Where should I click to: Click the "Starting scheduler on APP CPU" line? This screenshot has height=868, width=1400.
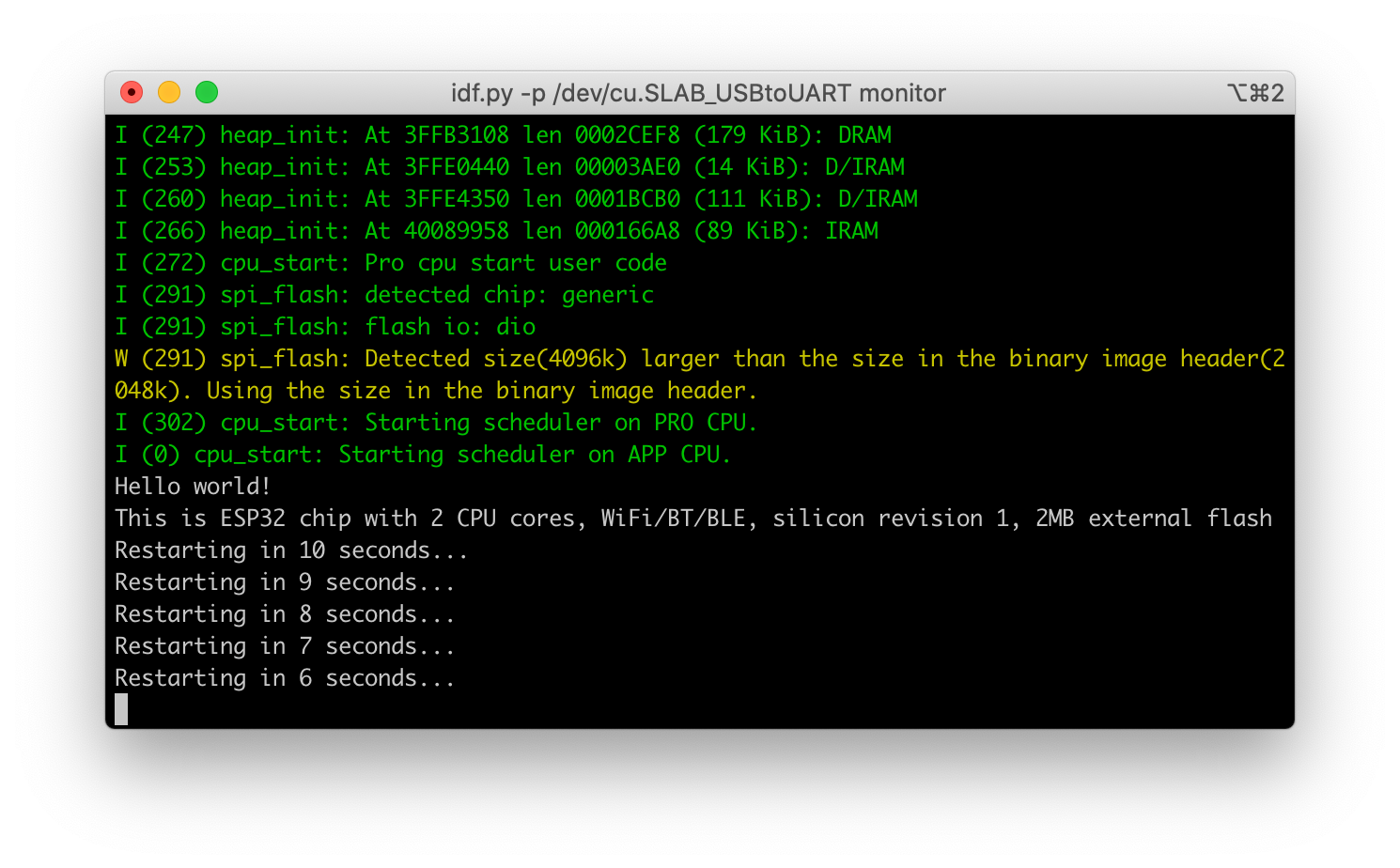click(423, 455)
